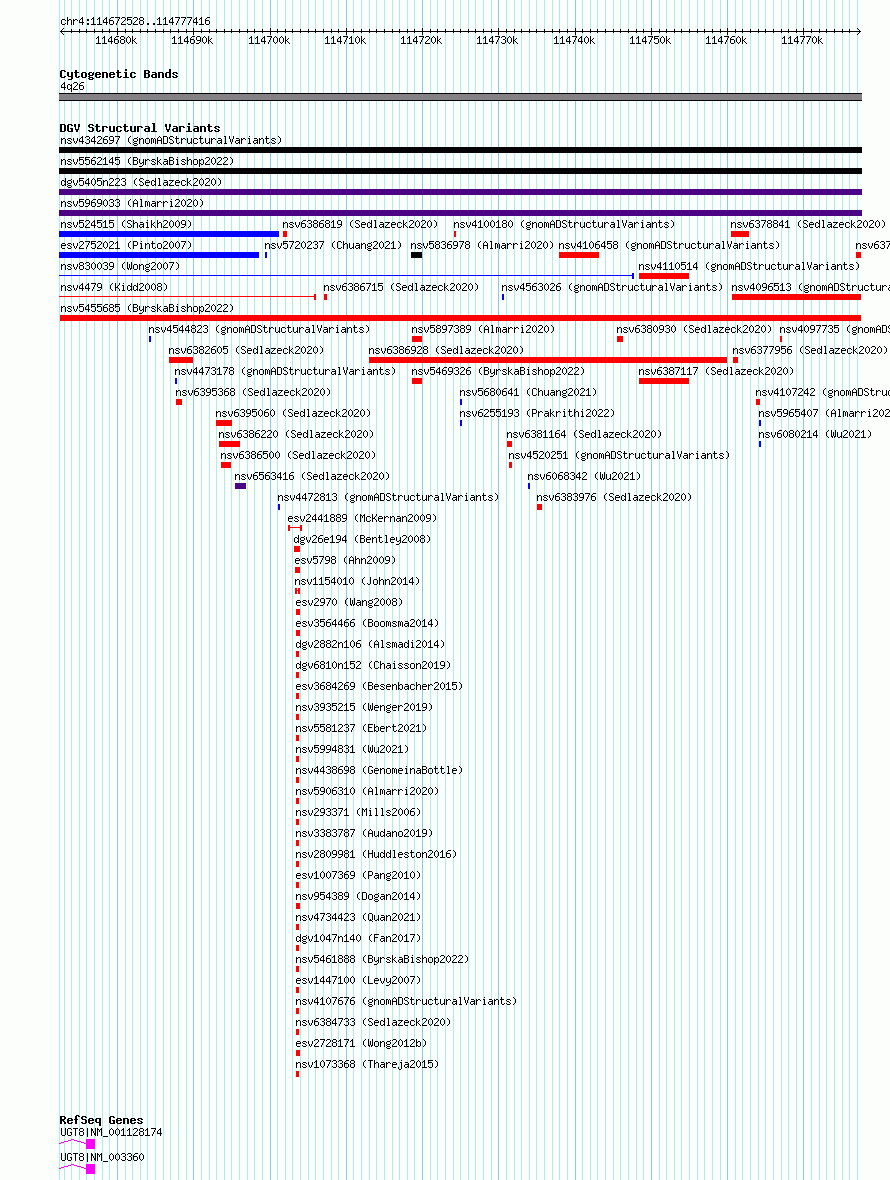The width and height of the screenshot is (890, 1180).
Task: Click the nsv5836978 Almarri2020 label
Action: click(x=481, y=245)
